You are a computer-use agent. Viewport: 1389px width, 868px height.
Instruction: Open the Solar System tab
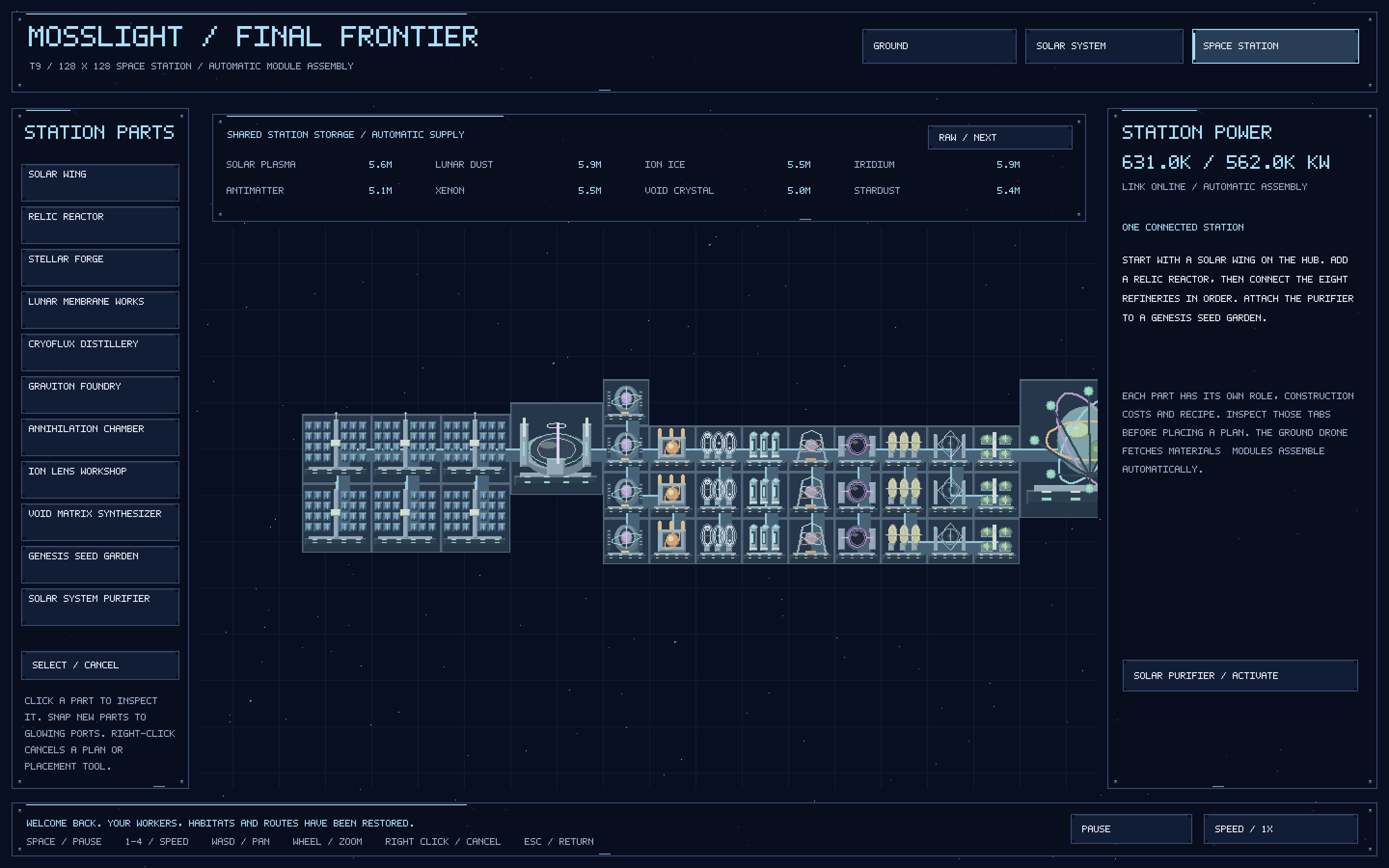pos(1104,46)
